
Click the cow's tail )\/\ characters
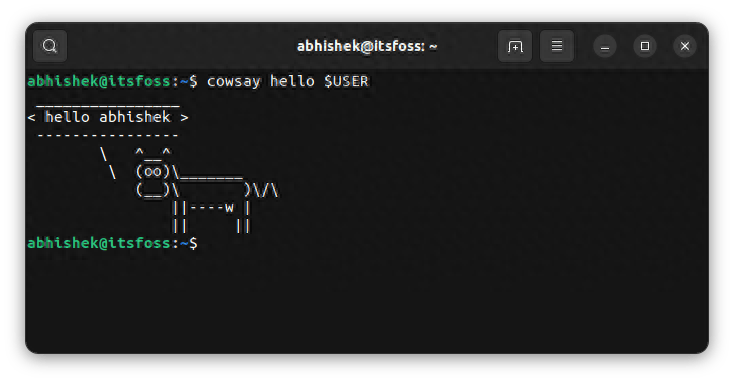tap(261, 191)
